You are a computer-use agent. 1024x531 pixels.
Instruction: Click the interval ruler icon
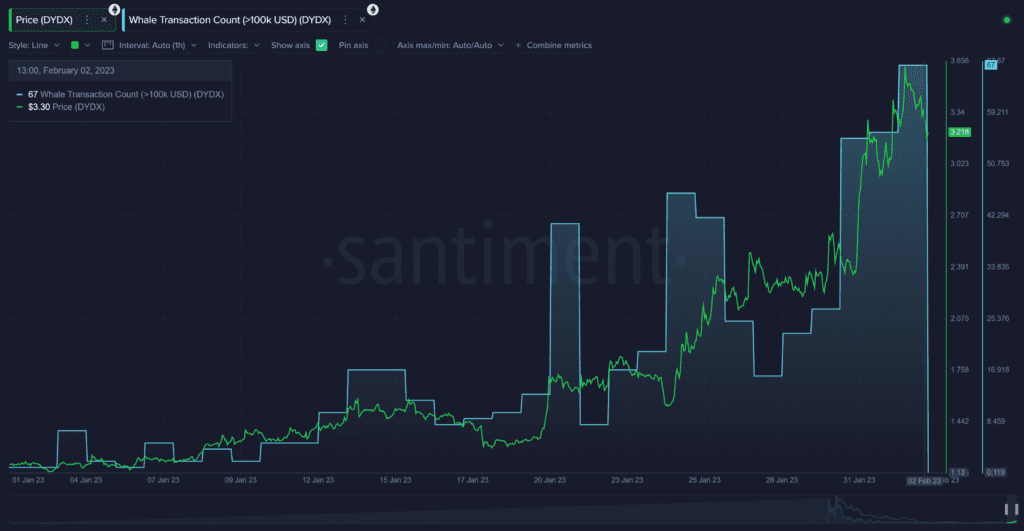108,45
